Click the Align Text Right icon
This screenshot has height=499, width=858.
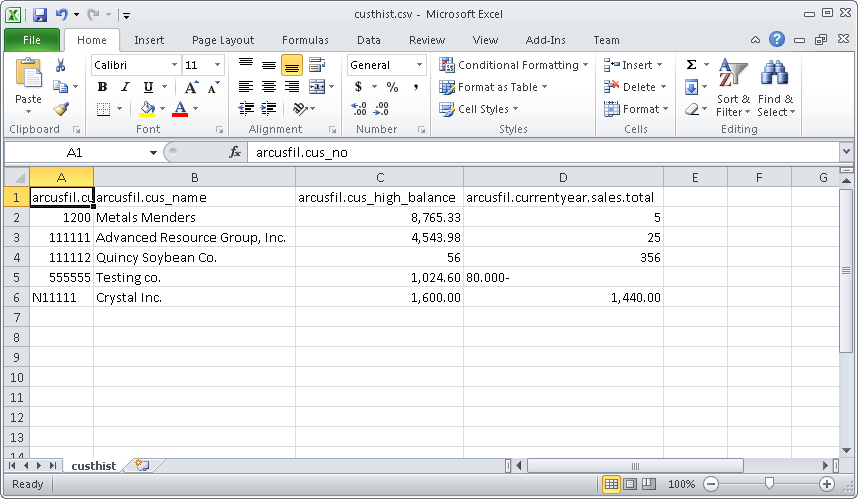(292, 87)
